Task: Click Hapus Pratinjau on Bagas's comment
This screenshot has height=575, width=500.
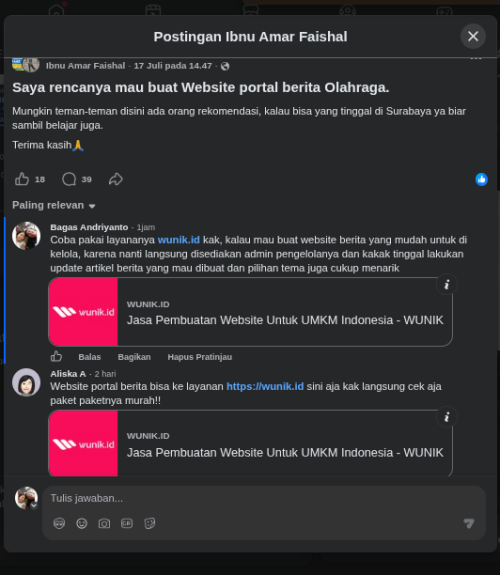Action: pos(200,357)
